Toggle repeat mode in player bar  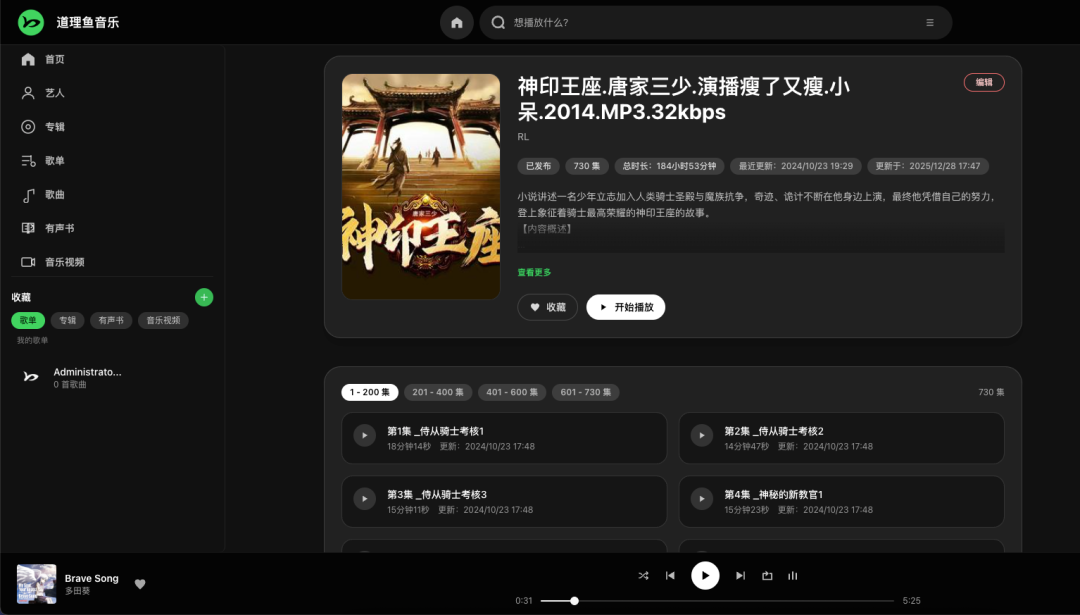tap(767, 576)
